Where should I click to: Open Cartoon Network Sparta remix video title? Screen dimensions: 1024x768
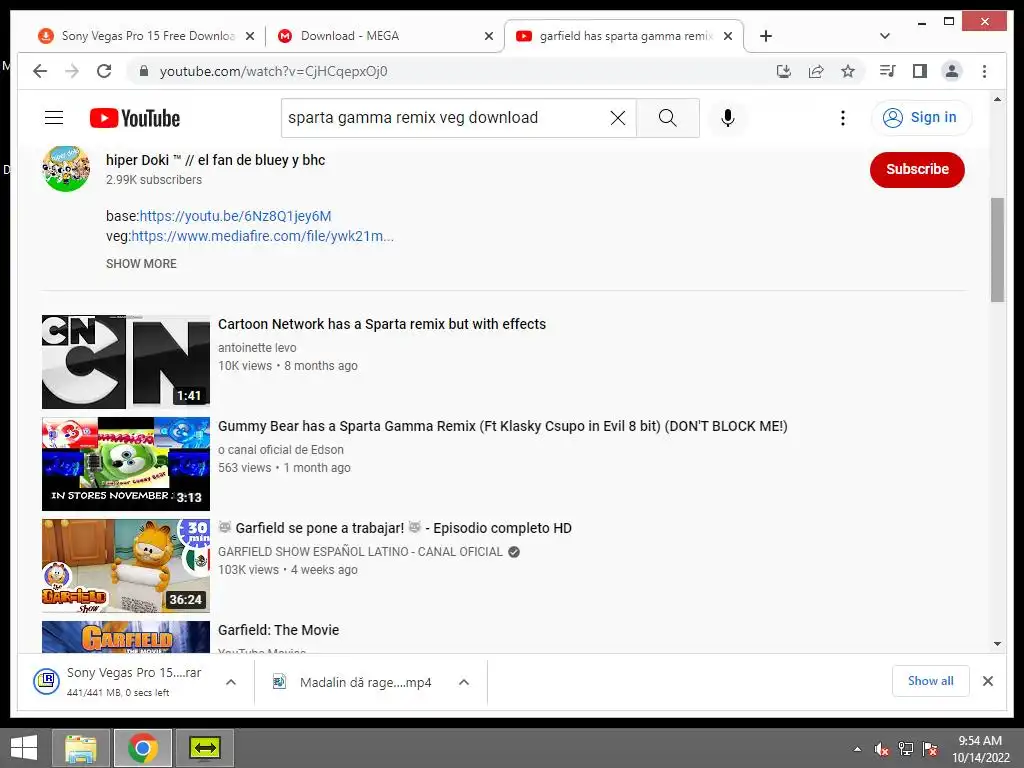pos(382,324)
